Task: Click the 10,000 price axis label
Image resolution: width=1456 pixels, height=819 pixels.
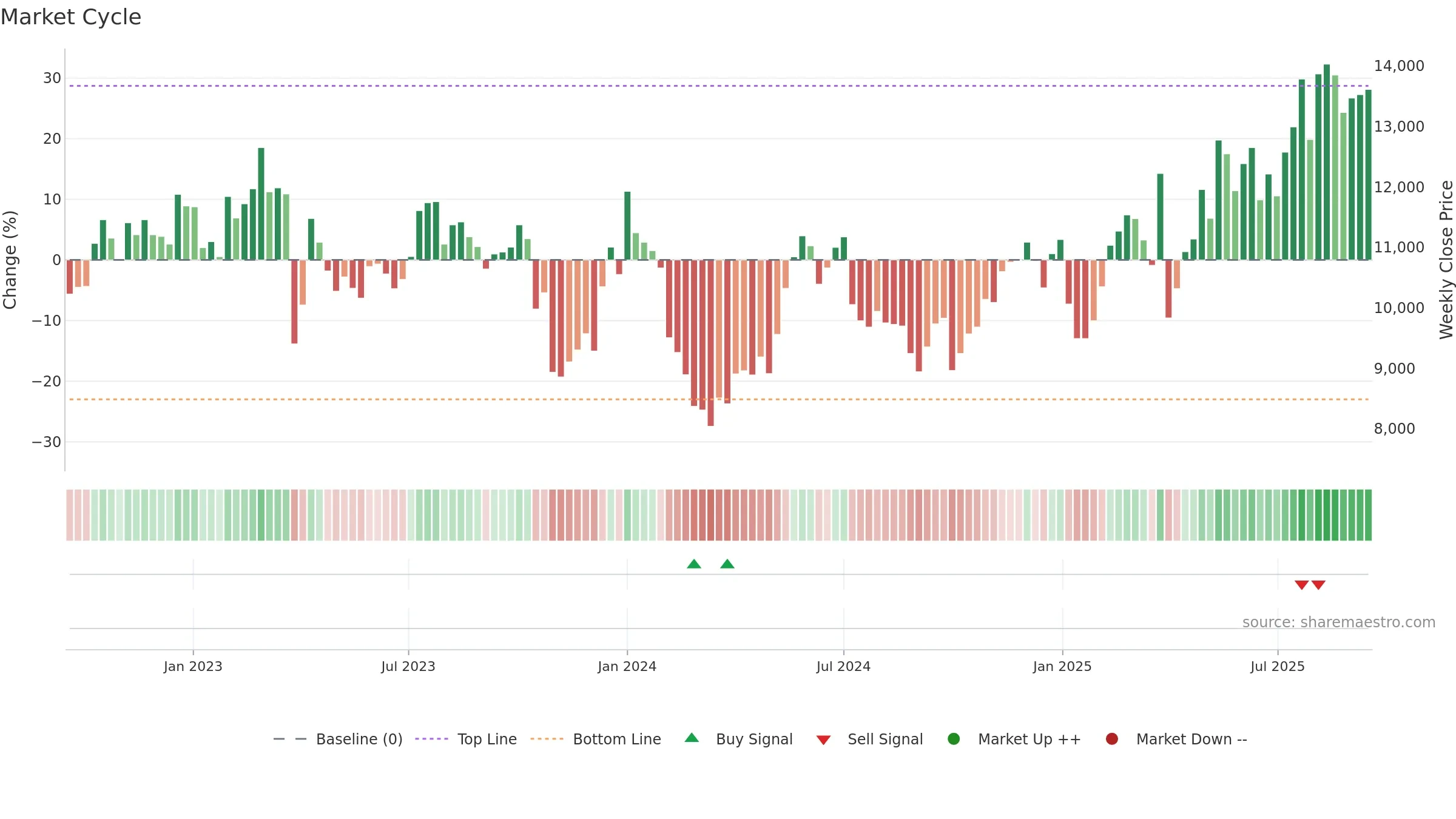Action: pyautogui.click(x=1399, y=308)
